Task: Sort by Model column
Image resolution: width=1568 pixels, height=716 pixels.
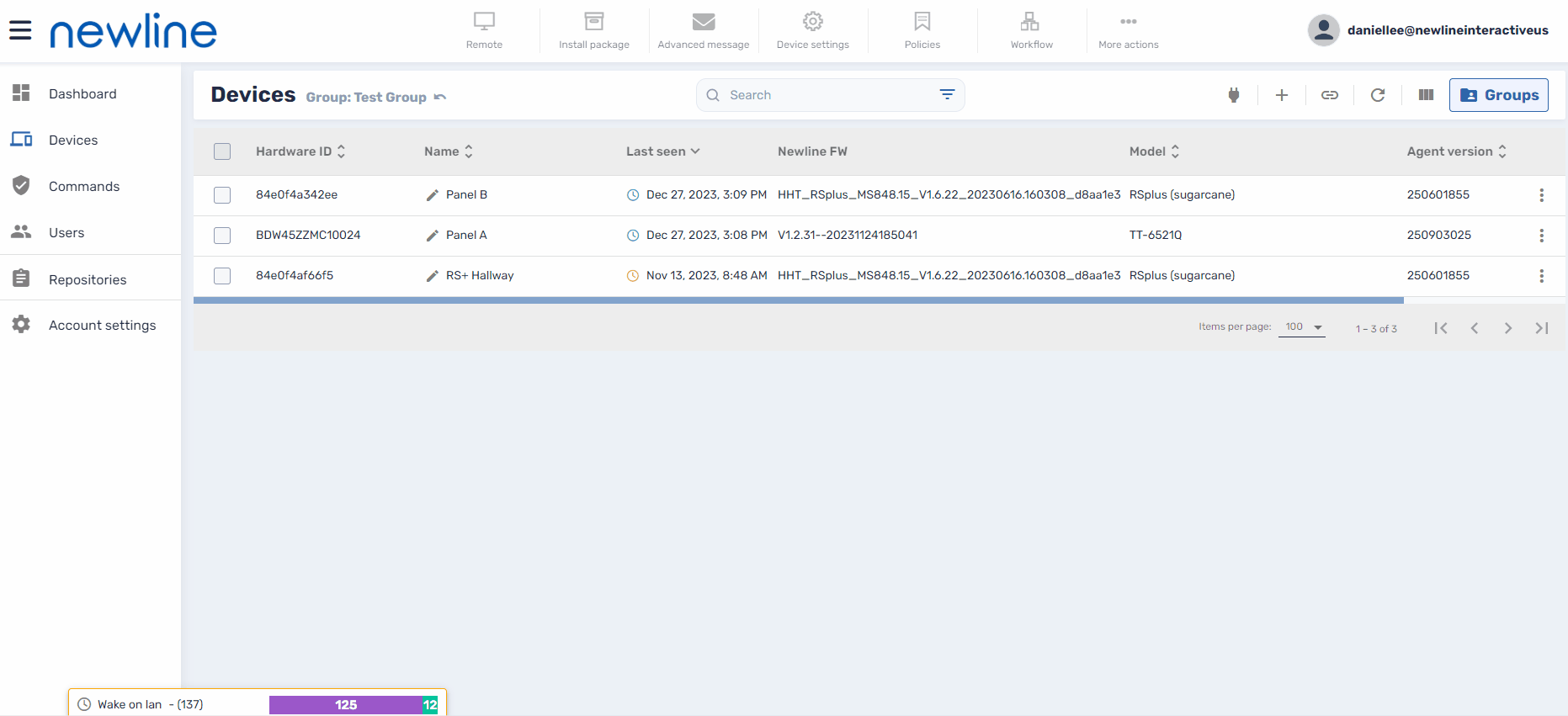Action: 1155,151
